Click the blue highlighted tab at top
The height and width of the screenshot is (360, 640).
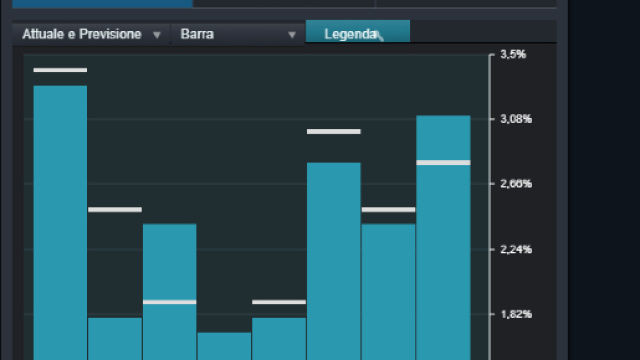click(x=102, y=4)
